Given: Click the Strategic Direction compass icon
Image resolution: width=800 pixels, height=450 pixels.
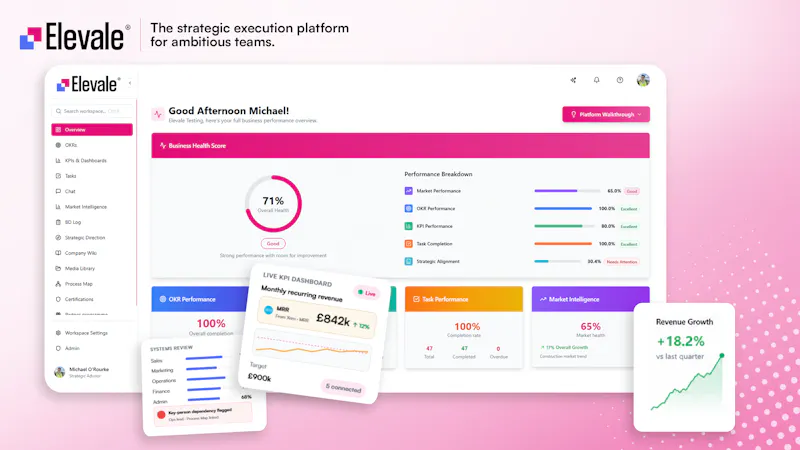Looking at the screenshot, I should (58, 238).
